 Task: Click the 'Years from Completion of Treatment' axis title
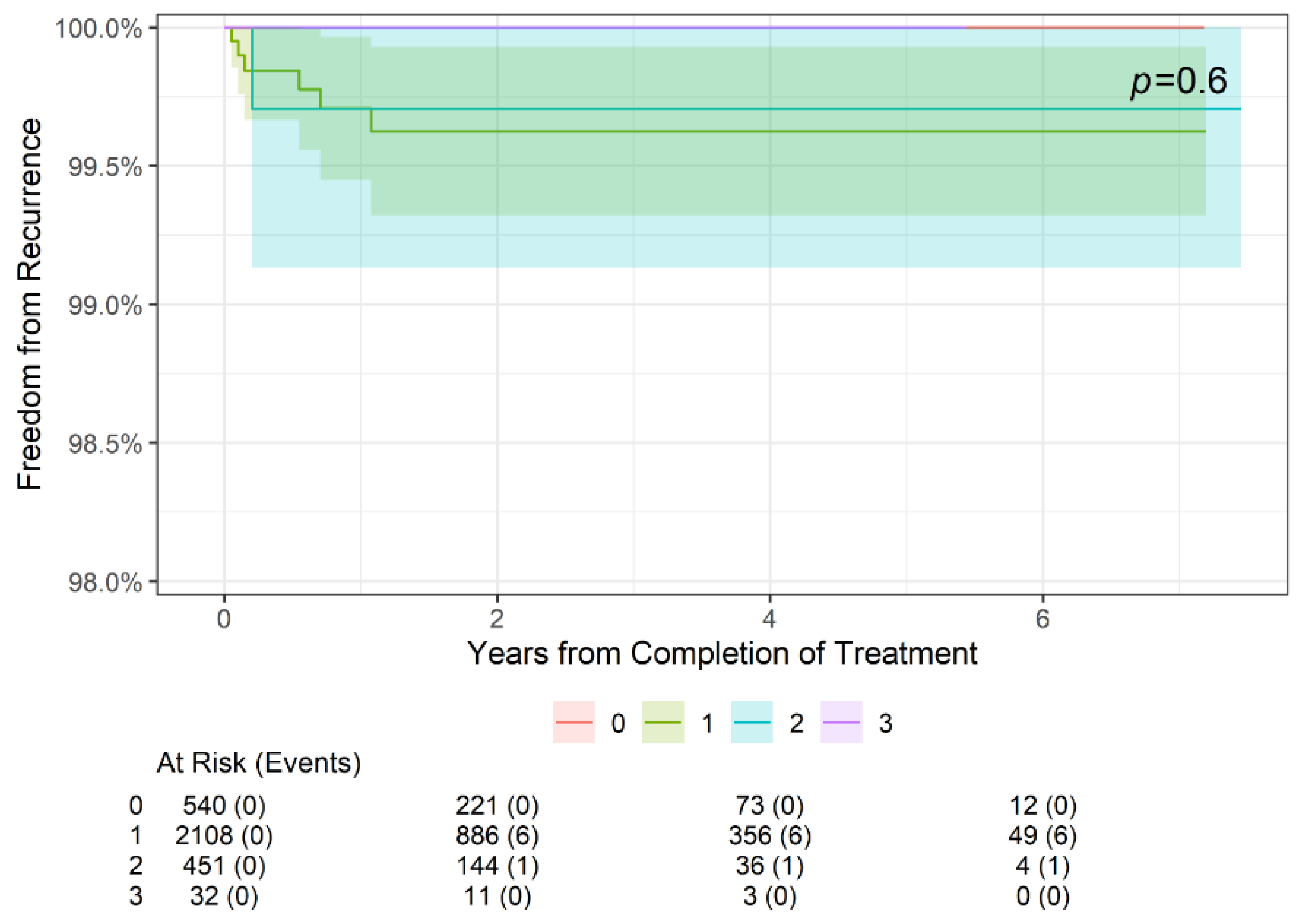pyautogui.click(x=722, y=653)
